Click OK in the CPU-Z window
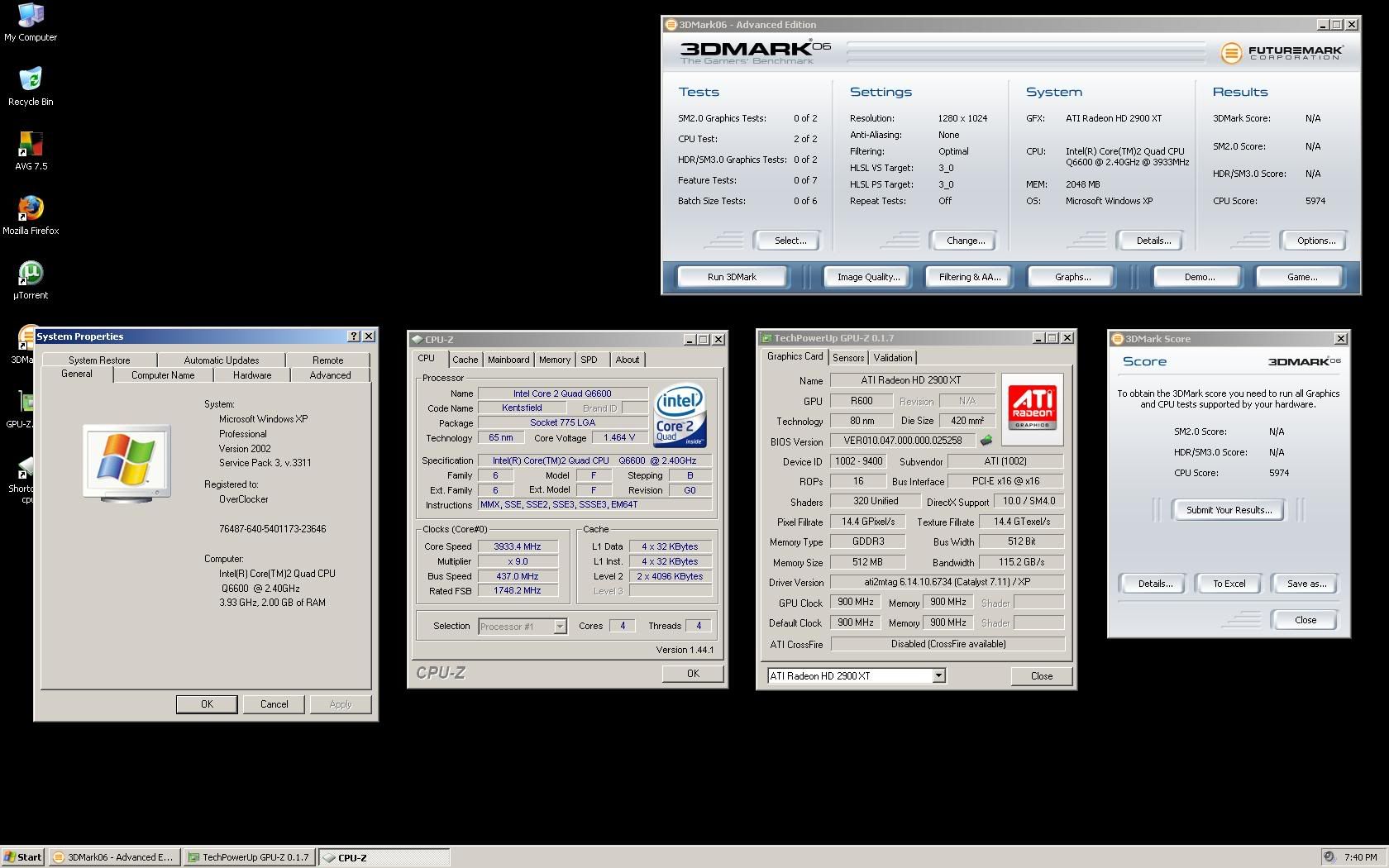Screen dimensions: 1389x868 click(693, 674)
